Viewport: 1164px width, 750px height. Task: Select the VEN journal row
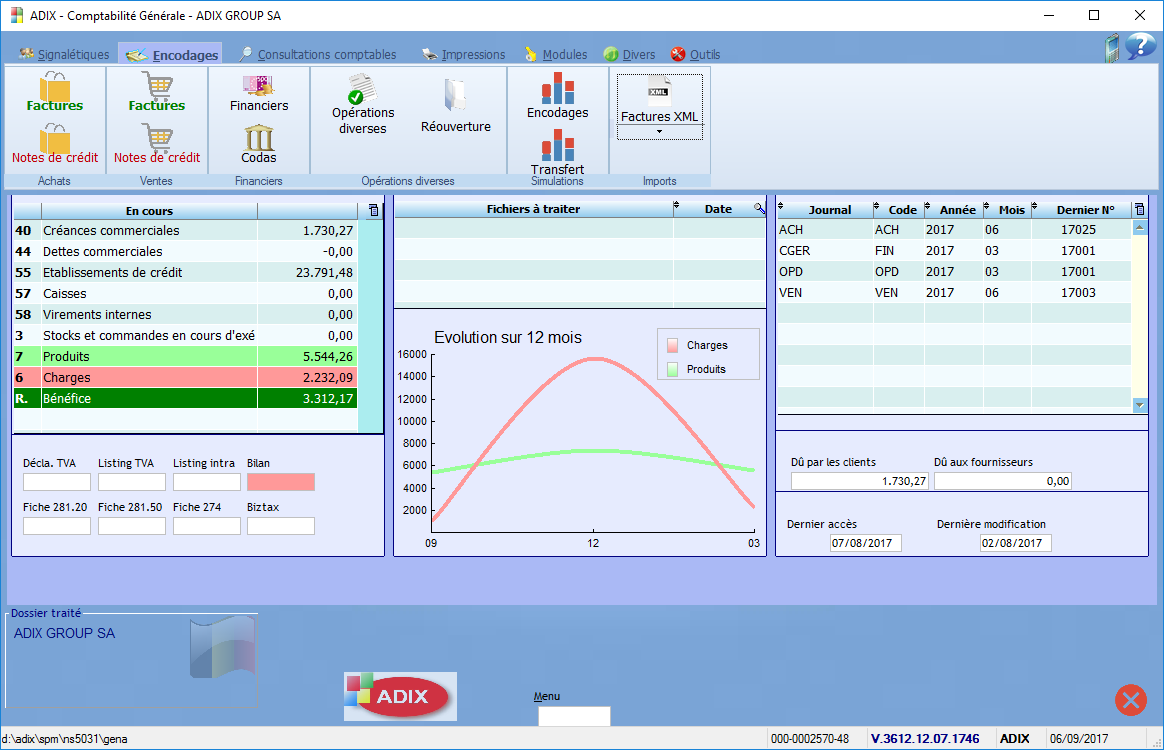[x=954, y=293]
